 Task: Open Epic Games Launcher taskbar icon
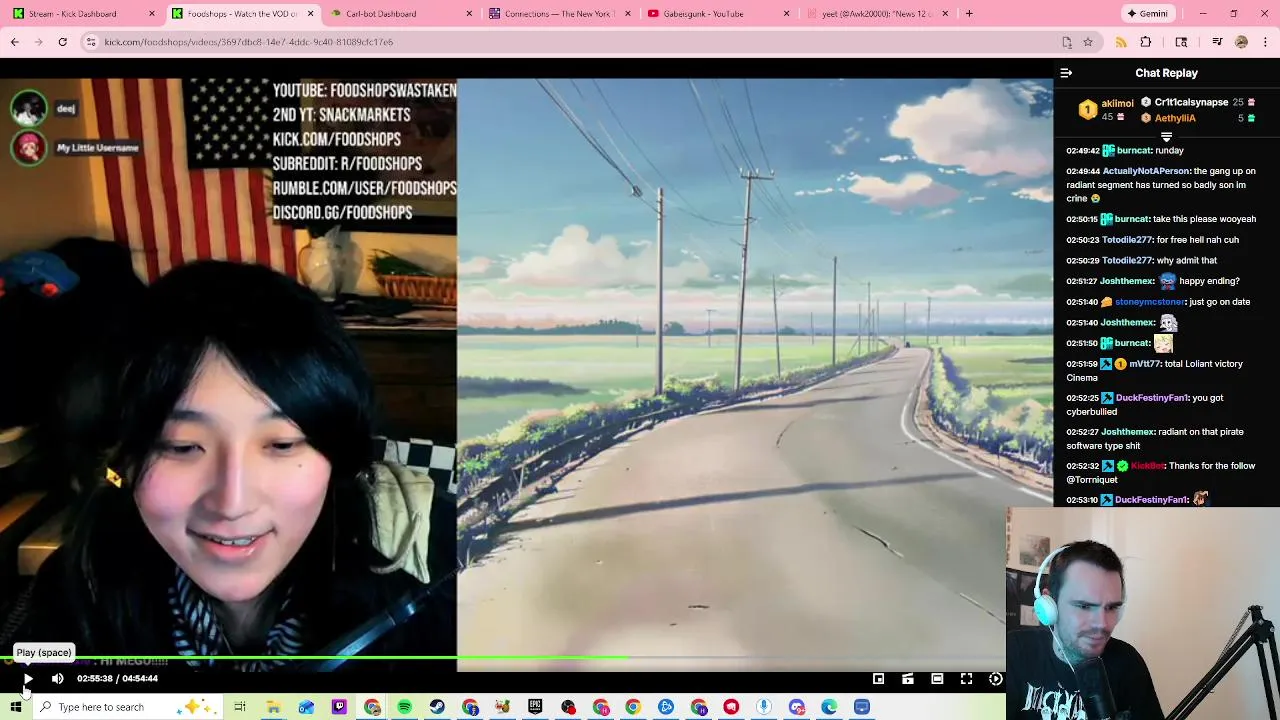(535, 707)
